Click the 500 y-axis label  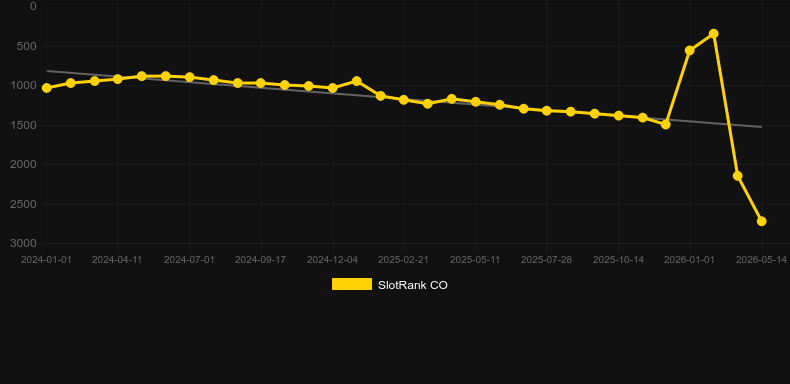pos(28,46)
